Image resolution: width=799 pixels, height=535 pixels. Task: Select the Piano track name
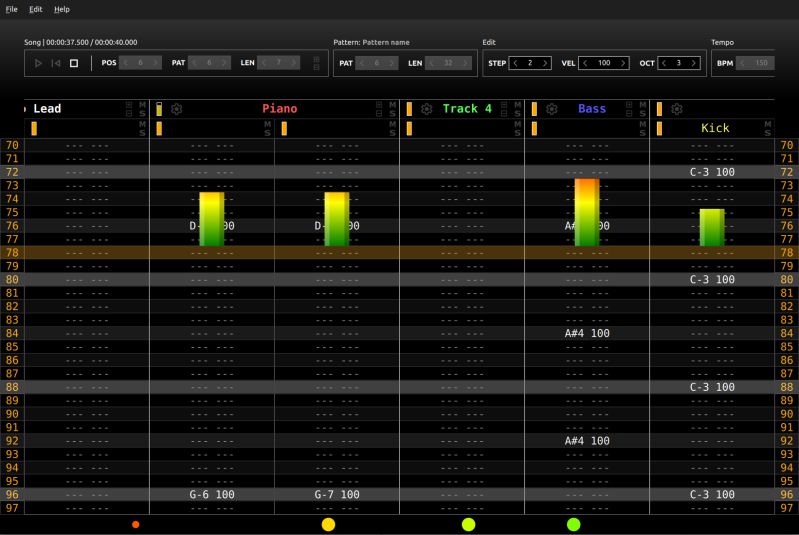279,109
